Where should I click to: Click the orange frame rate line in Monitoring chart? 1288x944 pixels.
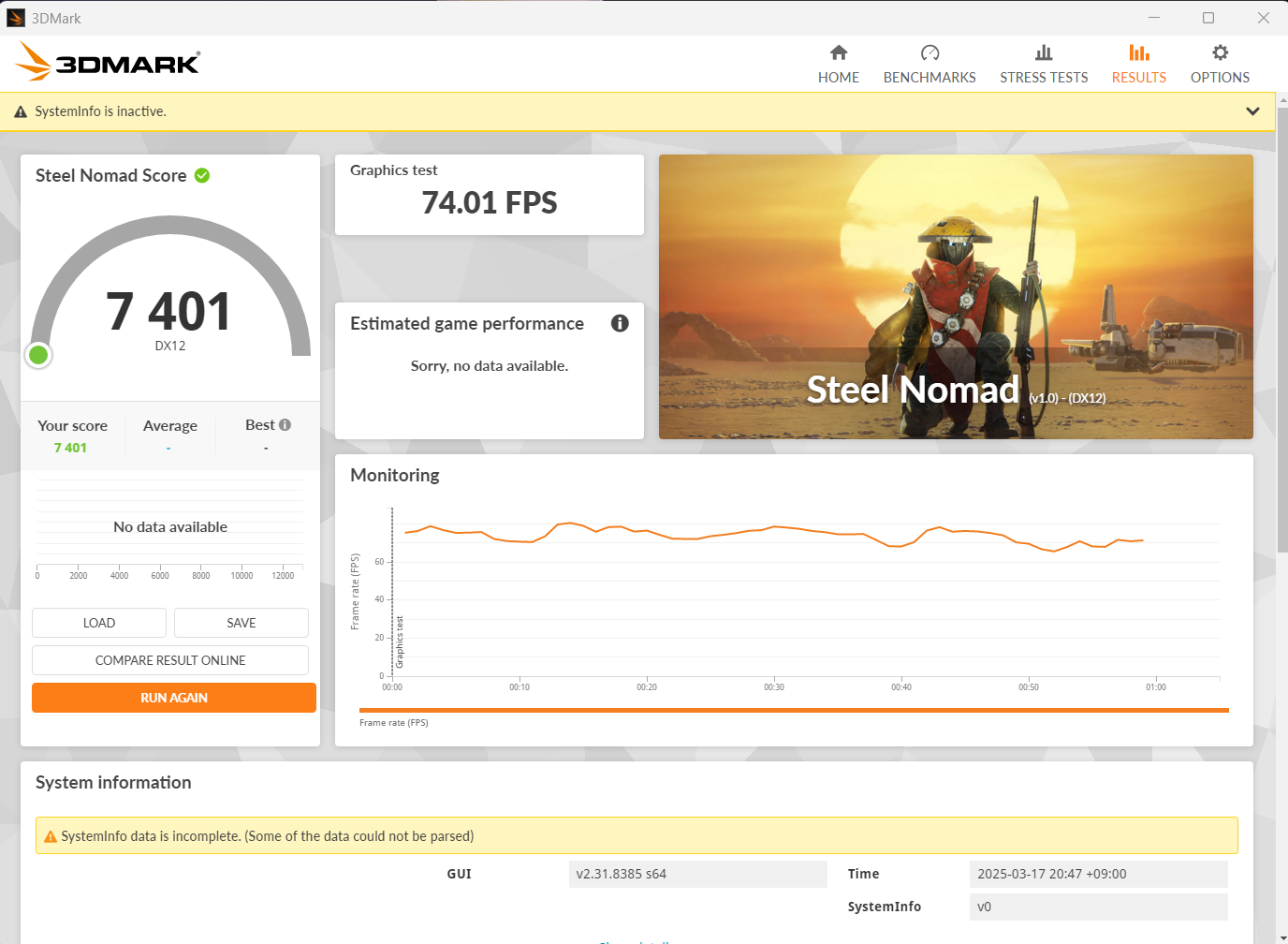pos(774,527)
